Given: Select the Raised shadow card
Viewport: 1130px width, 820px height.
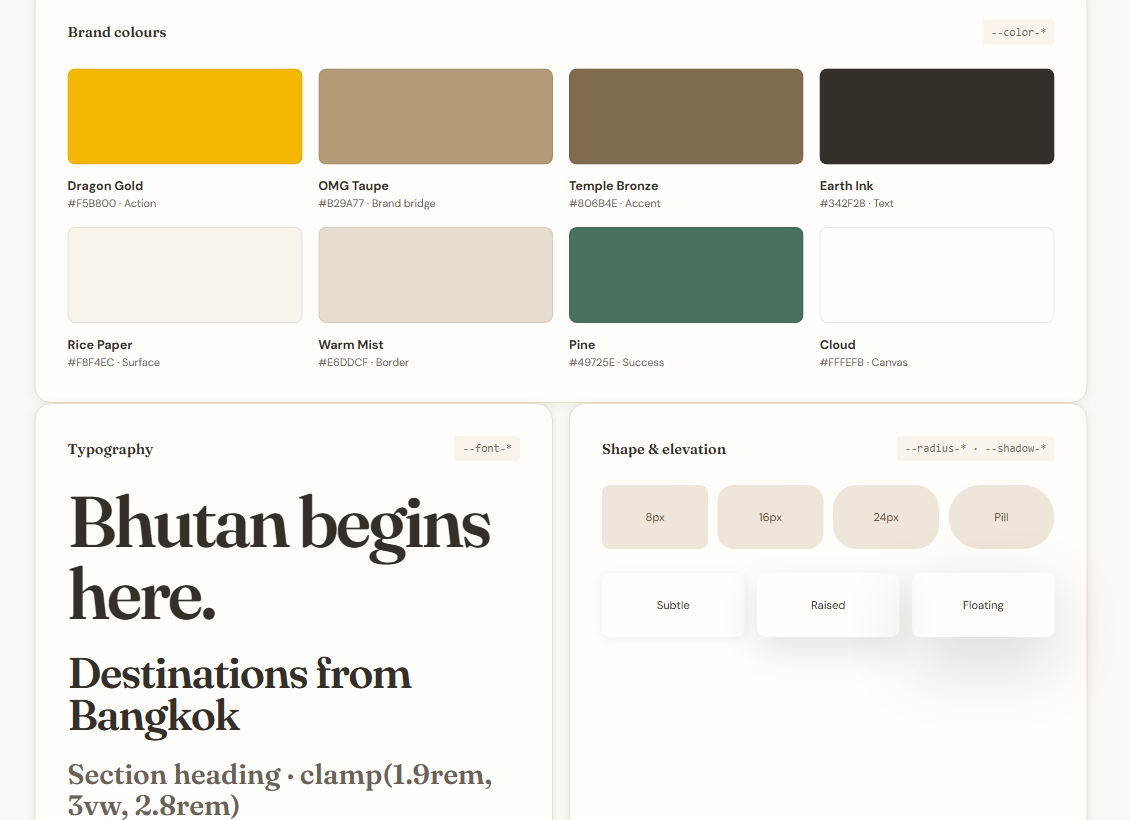Looking at the screenshot, I should point(828,605).
